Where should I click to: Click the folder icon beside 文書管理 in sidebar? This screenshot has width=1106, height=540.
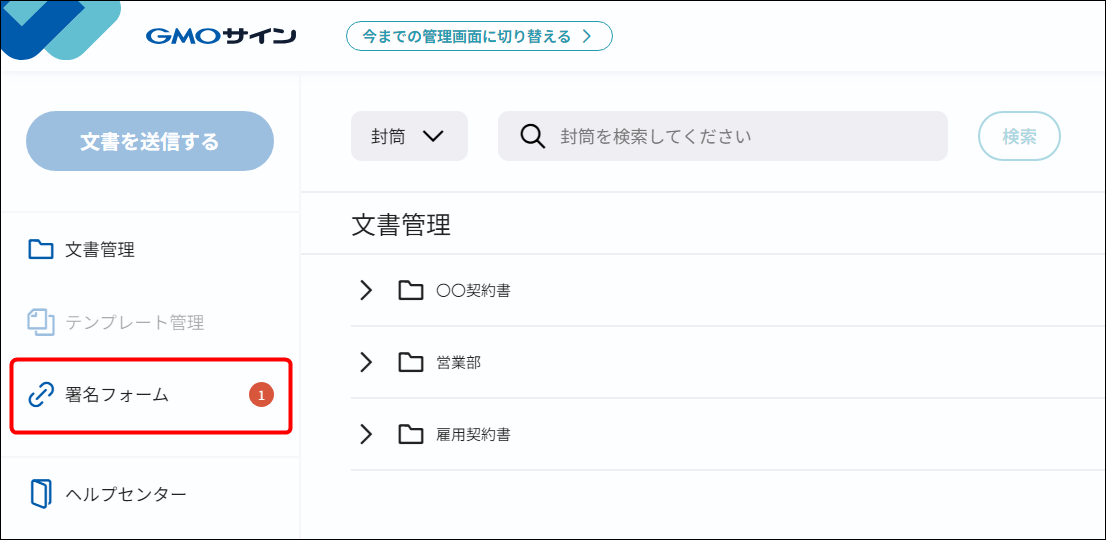(x=41, y=250)
